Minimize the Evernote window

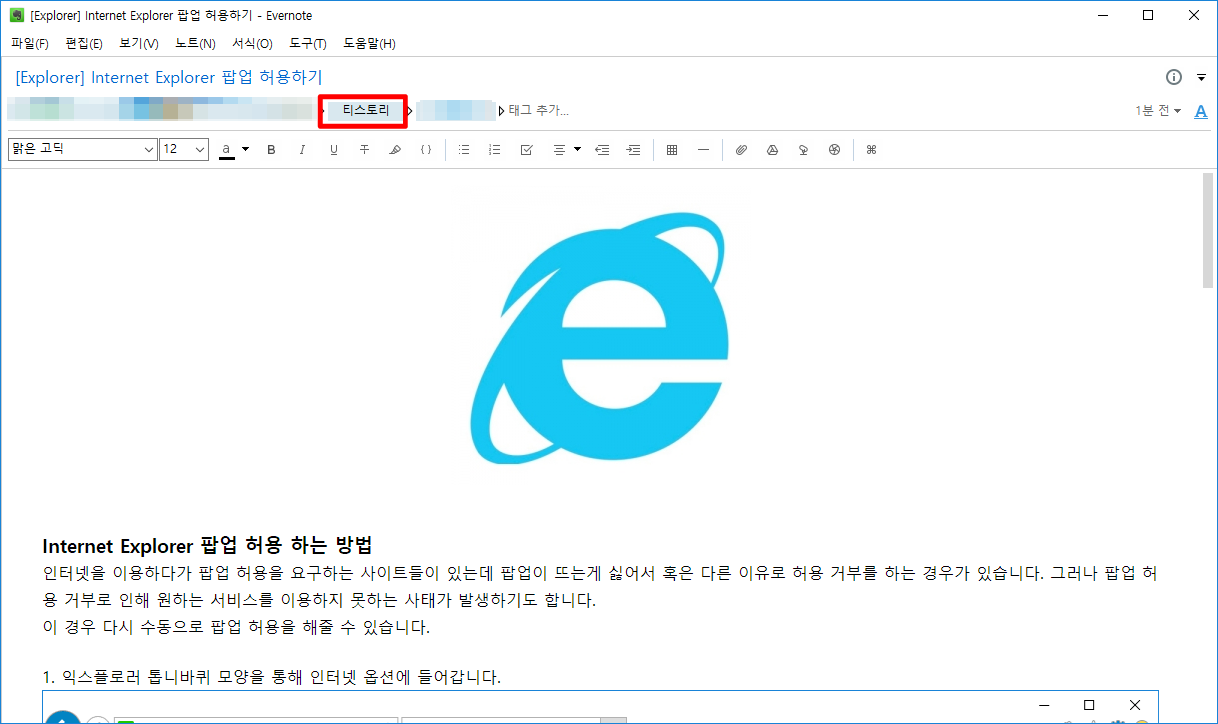pyautogui.click(x=1102, y=15)
